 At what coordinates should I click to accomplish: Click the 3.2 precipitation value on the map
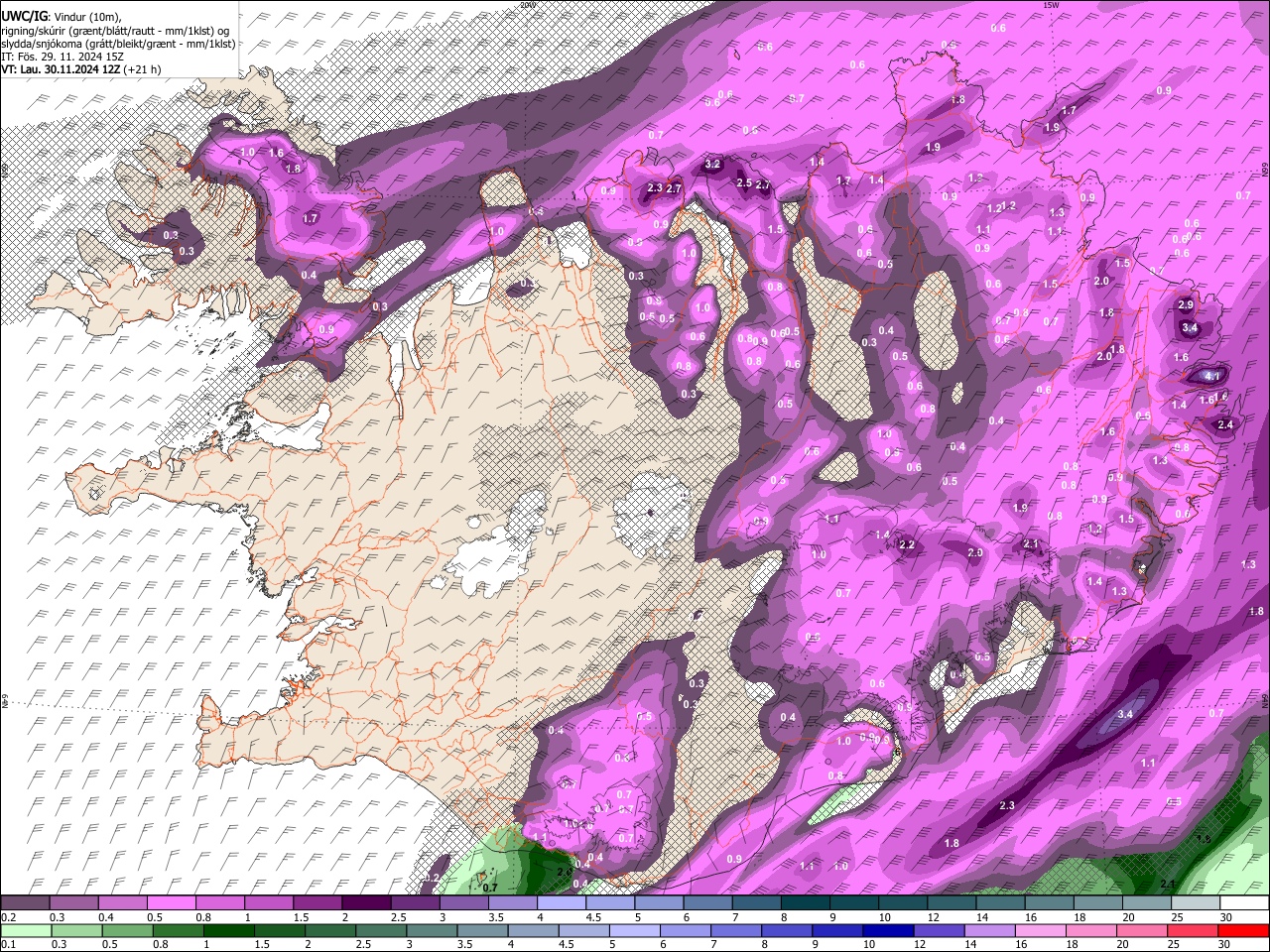[x=712, y=164]
